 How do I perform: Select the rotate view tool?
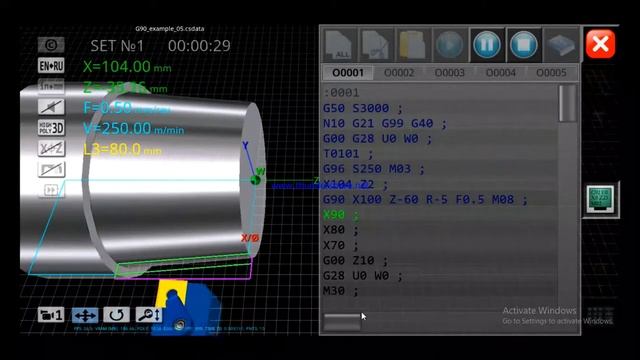click(x=117, y=315)
